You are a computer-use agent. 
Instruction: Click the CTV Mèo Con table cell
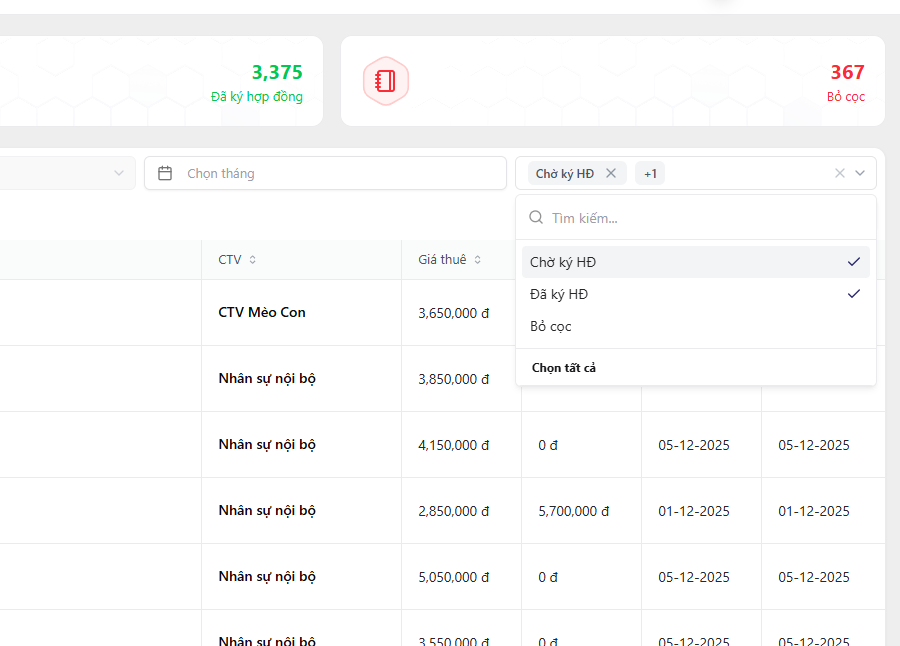[x=262, y=312]
